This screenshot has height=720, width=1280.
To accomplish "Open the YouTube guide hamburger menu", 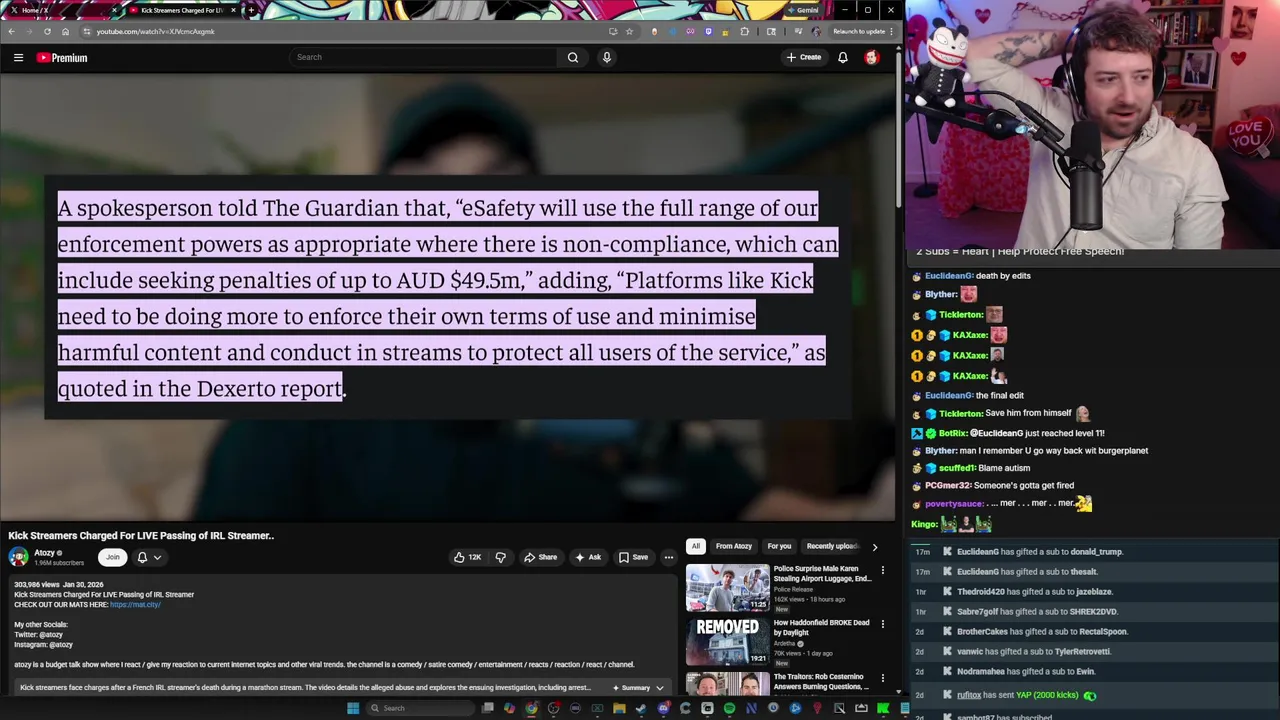I will (18, 58).
